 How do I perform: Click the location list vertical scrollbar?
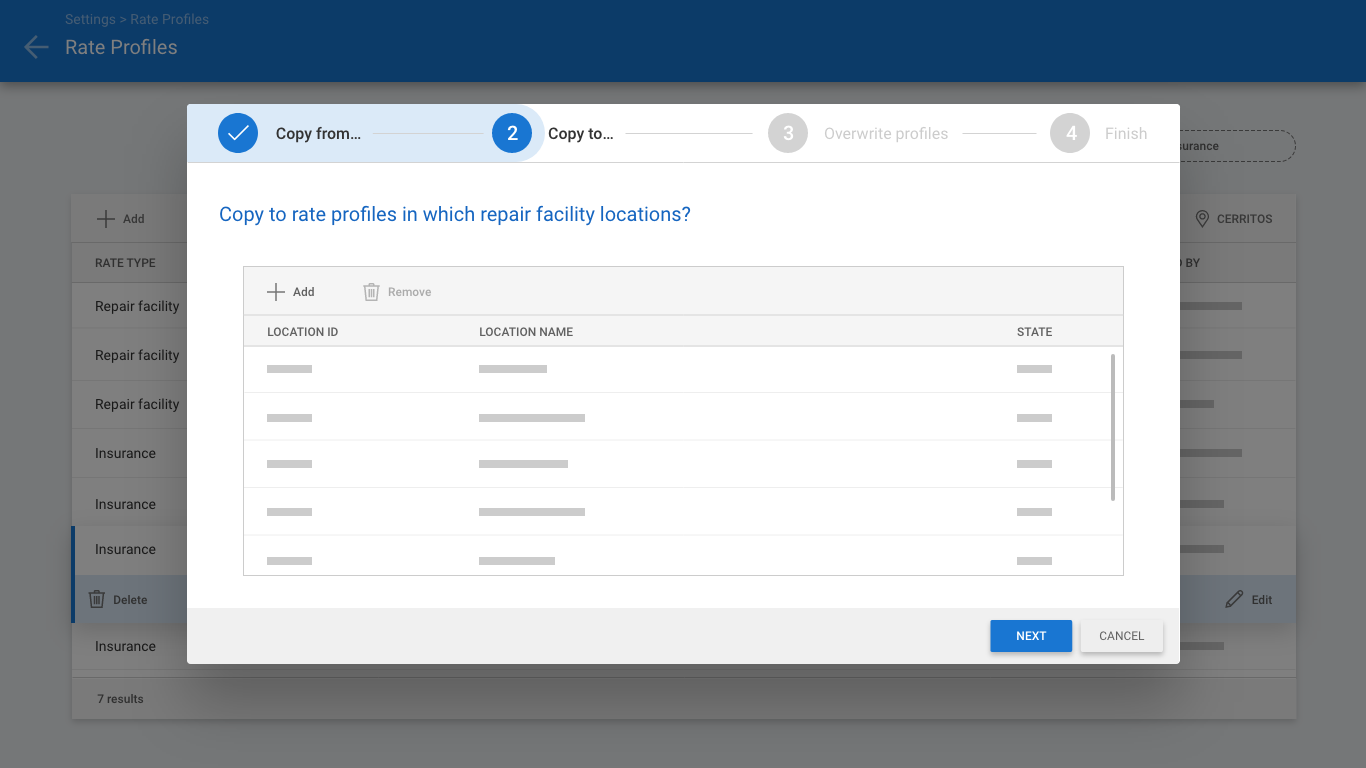[x=1113, y=427]
